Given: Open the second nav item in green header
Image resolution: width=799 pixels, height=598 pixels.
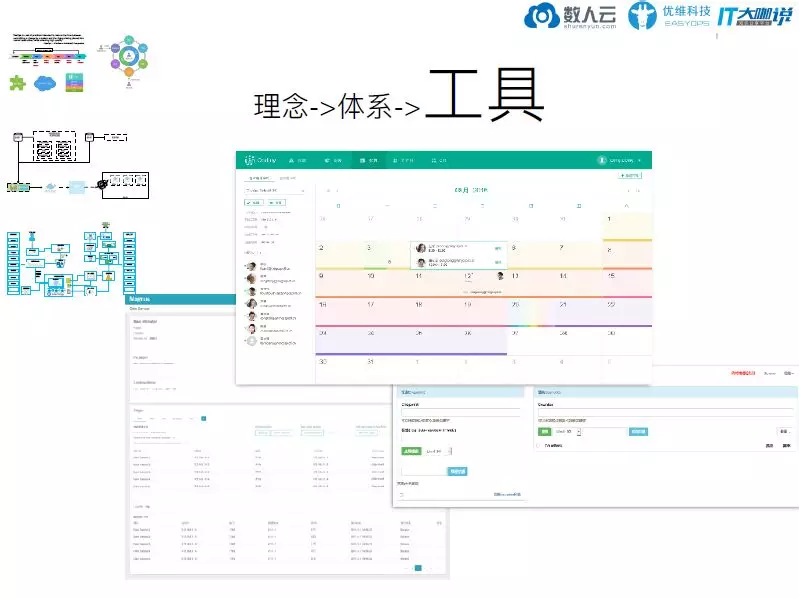Looking at the screenshot, I should tap(333, 160).
